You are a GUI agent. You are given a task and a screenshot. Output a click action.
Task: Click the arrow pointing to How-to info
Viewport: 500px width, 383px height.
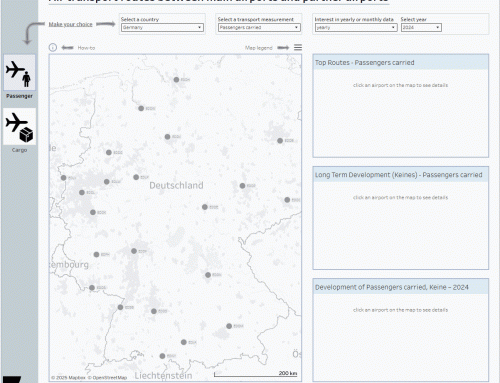coord(67,48)
